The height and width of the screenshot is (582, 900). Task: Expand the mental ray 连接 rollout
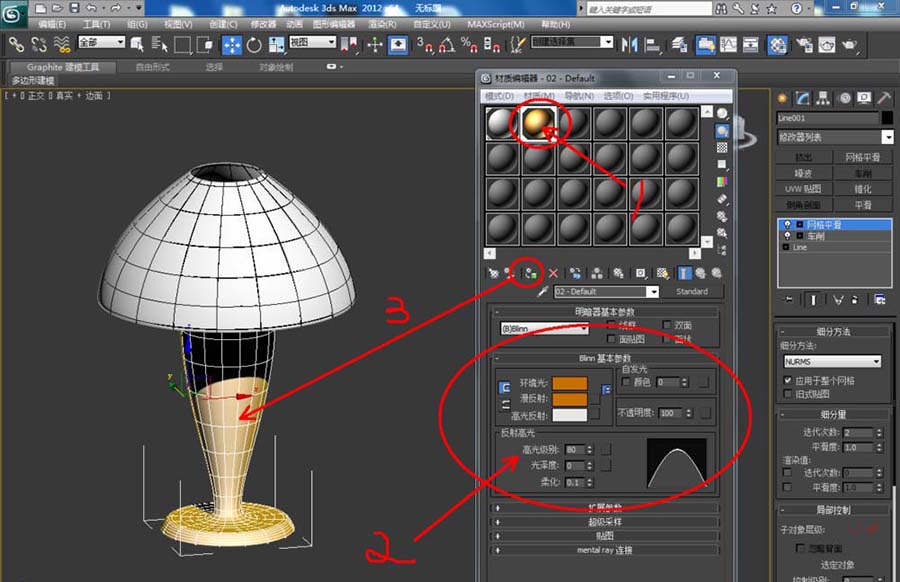pos(605,550)
